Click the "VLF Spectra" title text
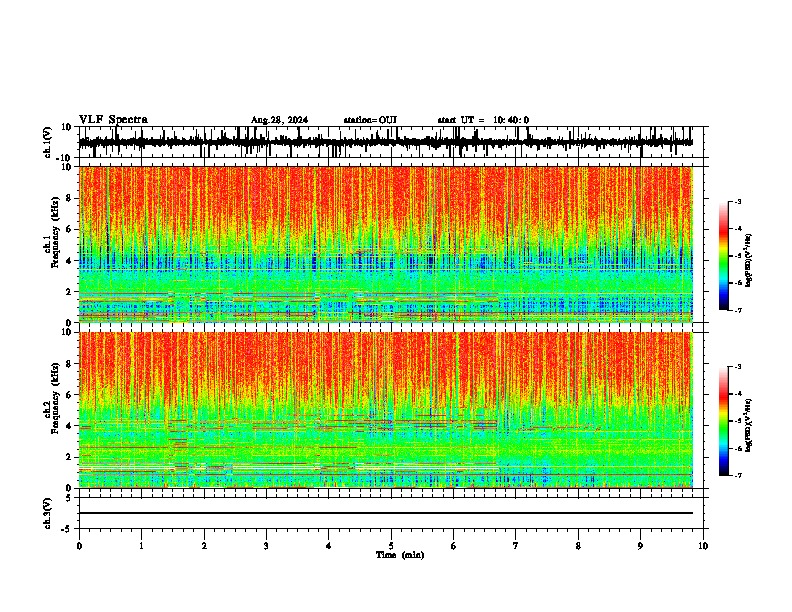The width and height of the screenshot is (792, 612). tap(113, 120)
